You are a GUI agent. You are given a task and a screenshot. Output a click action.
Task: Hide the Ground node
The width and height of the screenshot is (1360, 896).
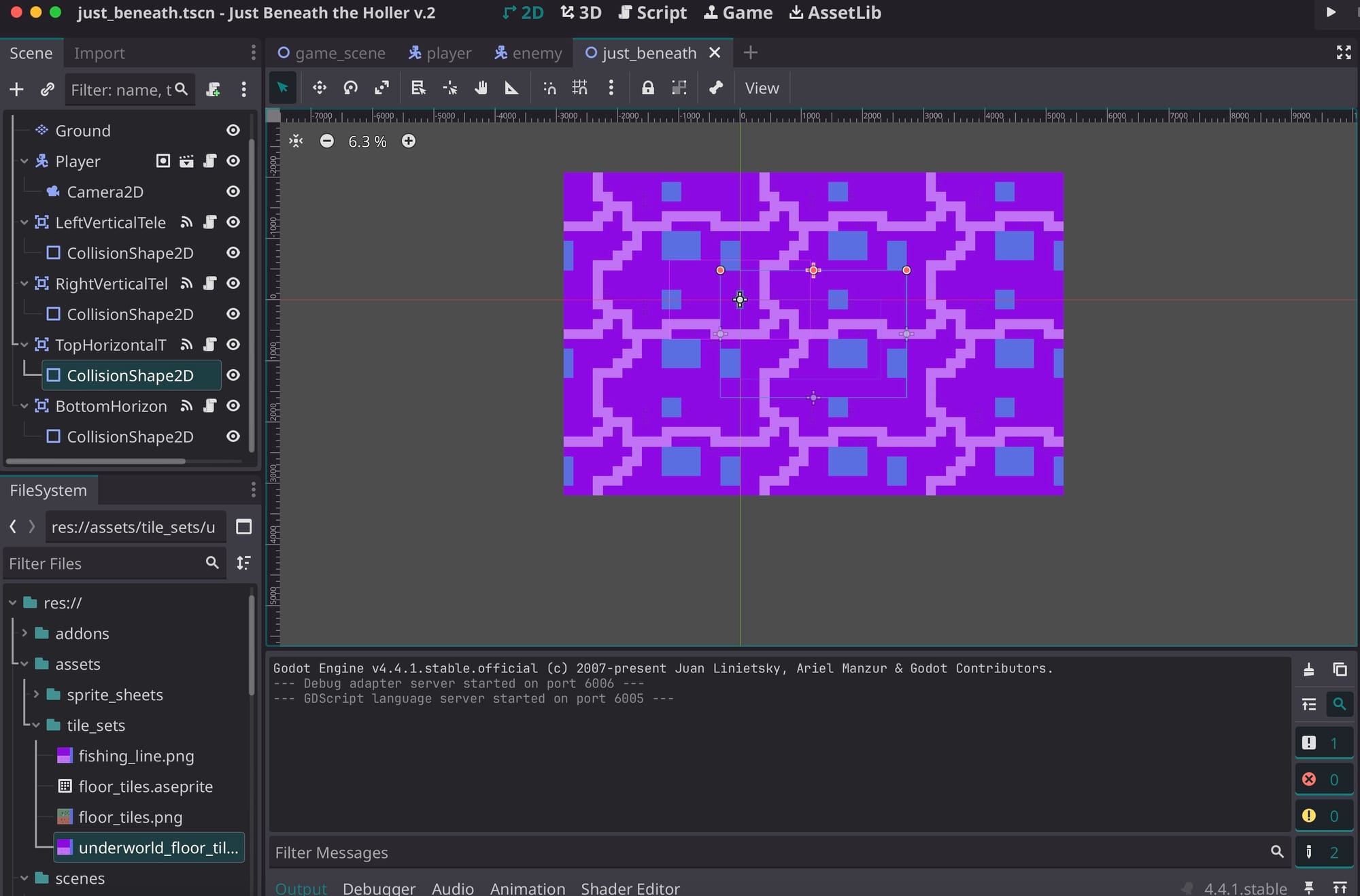tap(233, 130)
